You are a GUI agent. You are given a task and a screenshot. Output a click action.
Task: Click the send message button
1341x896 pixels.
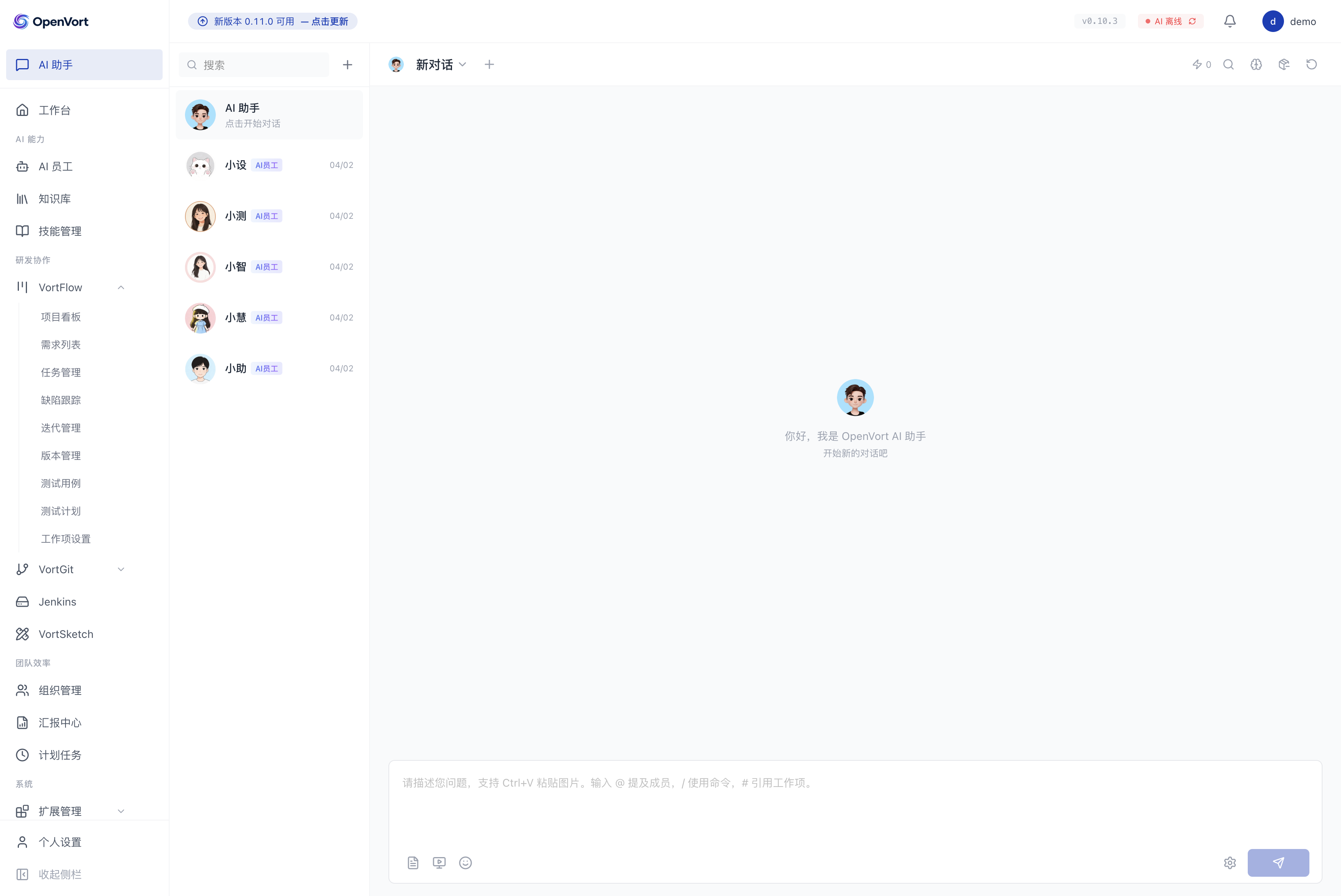tap(1278, 862)
